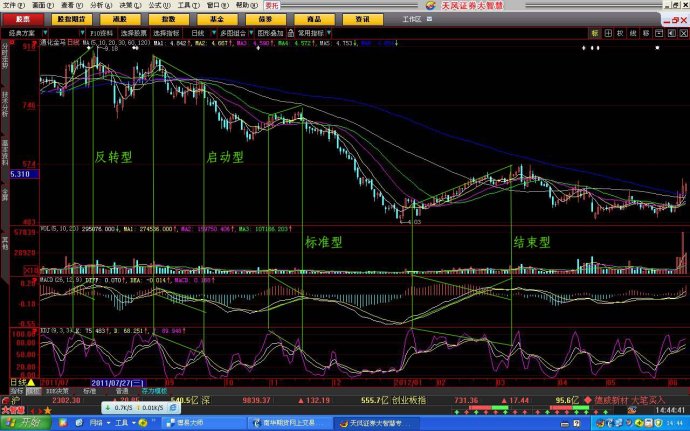Open the 画面 menu
Viewport: 690px width, 431px height.
[43, 5]
